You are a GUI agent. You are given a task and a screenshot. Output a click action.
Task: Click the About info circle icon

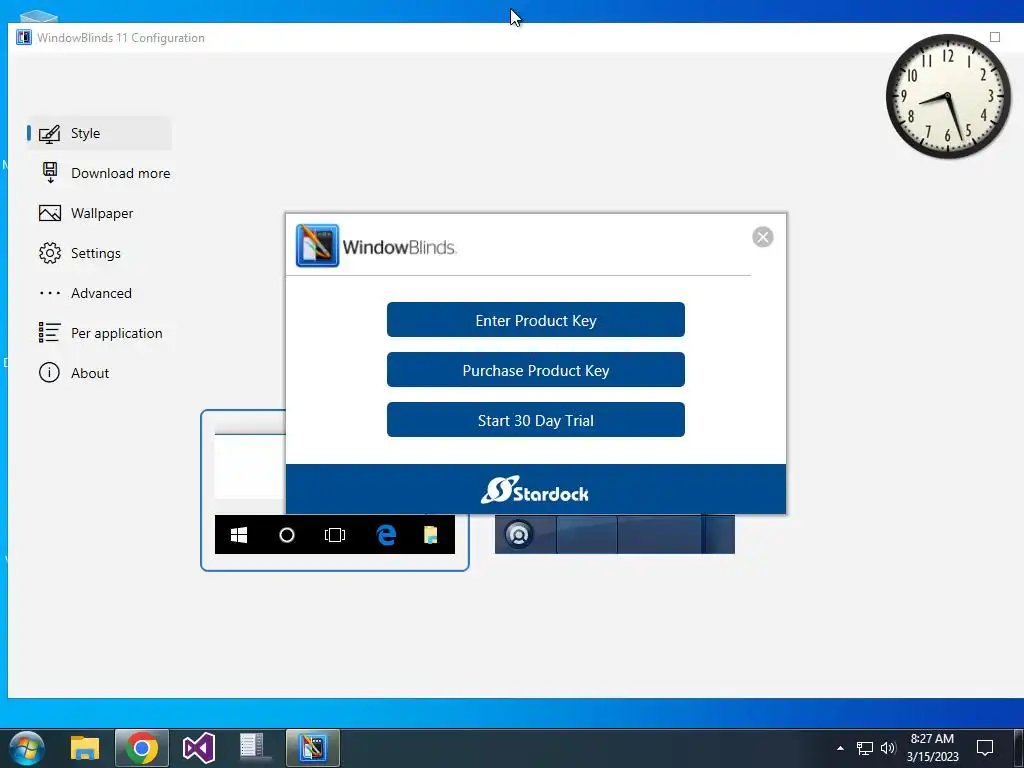[49, 373]
